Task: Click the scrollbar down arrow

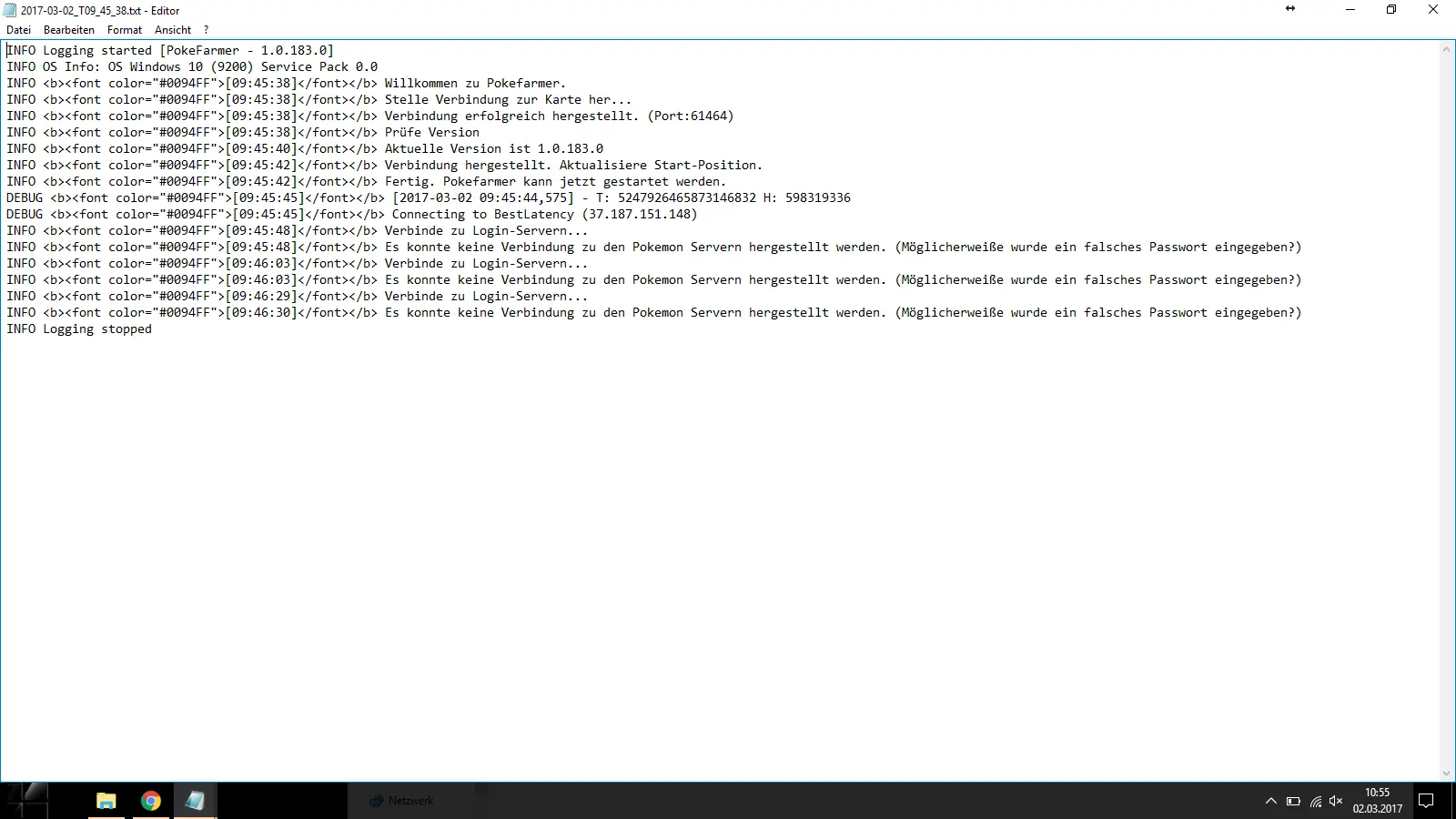Action: (x=1446, y=773)
